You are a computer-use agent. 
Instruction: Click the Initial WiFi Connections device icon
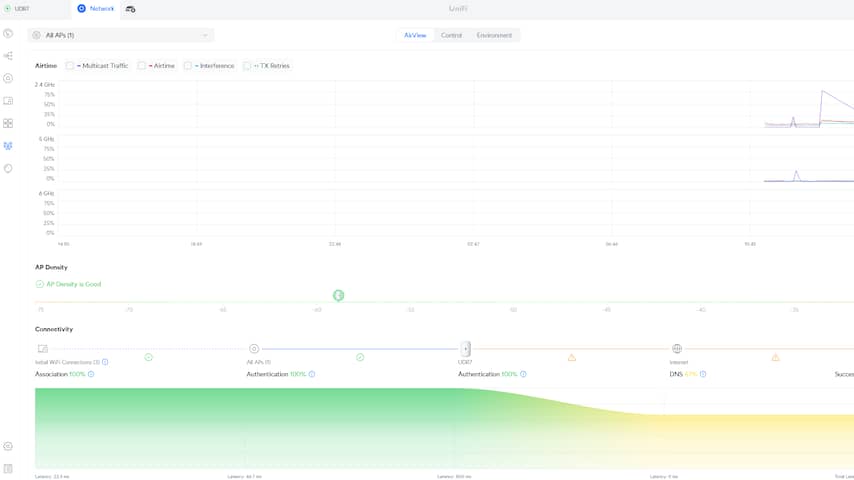coord(42,349)
